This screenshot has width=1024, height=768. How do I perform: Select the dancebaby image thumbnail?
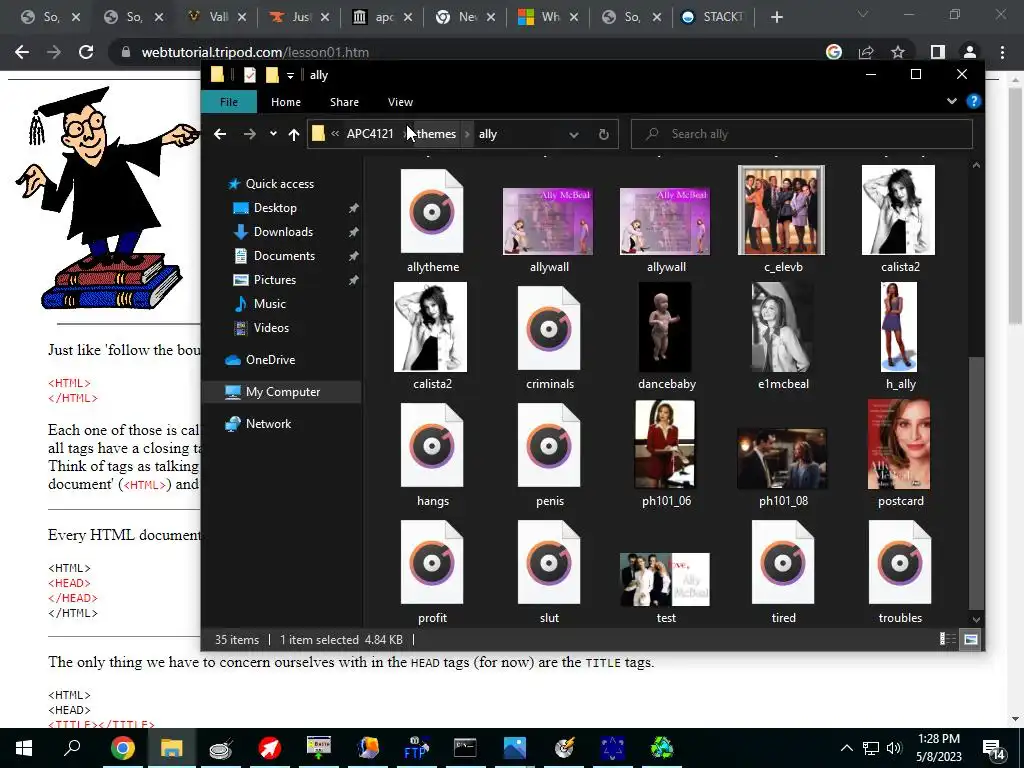(665, 327)
